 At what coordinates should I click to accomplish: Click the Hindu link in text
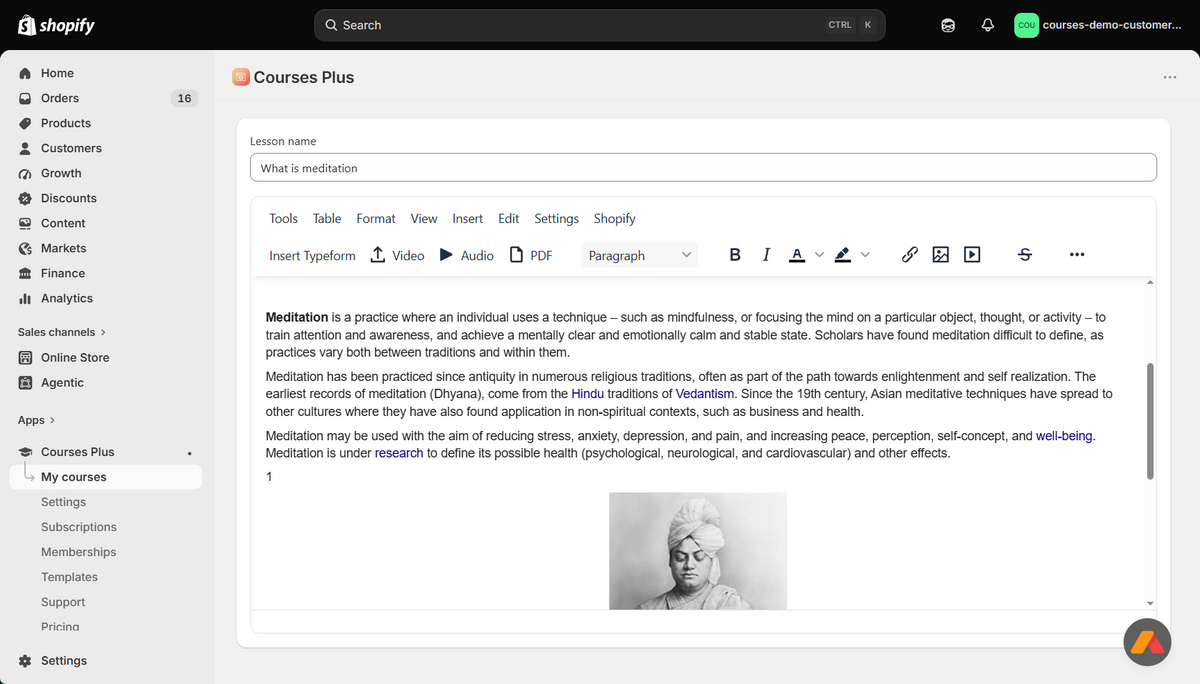[588, 394]
